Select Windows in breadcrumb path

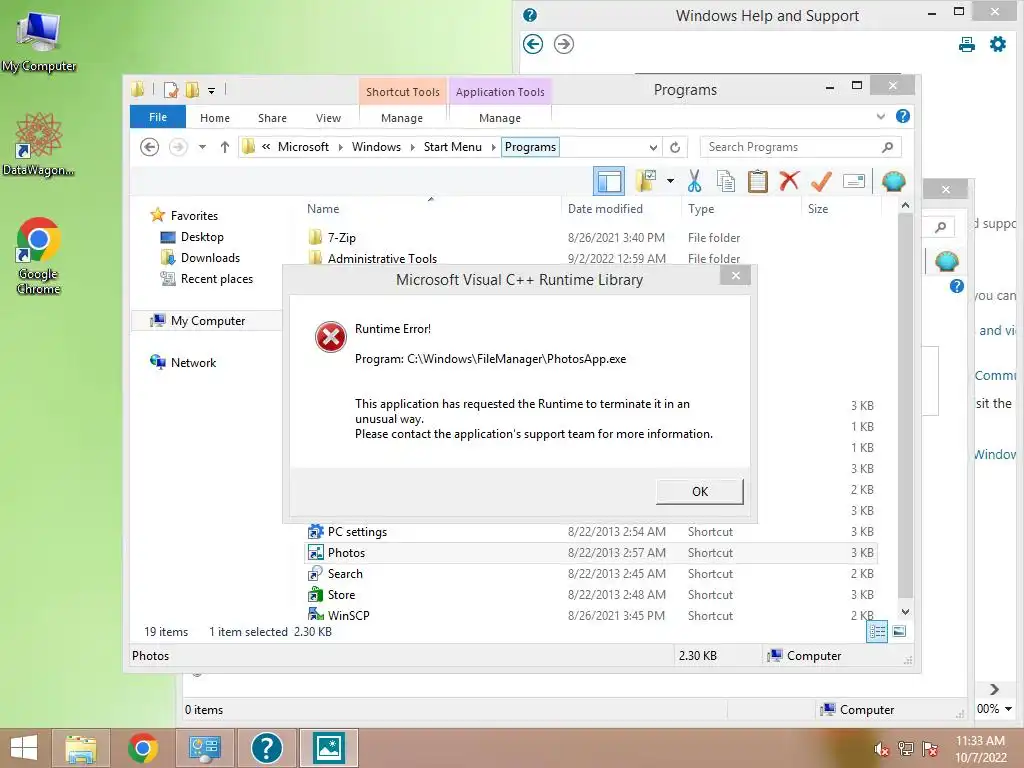click(376, 147)
